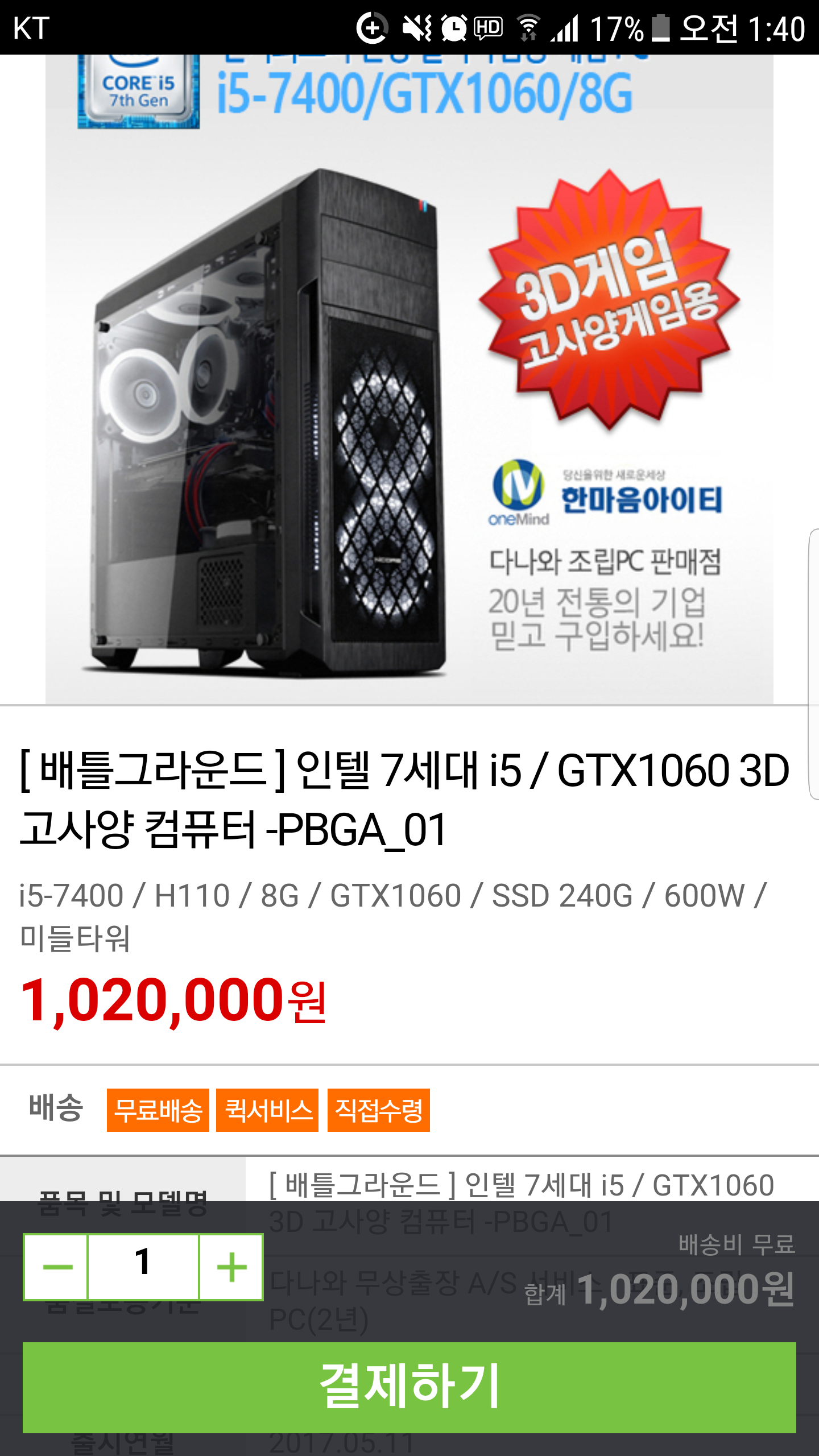819x1456 pixels.
Task: Tap the HD voice status icon
Action: (x=488, y=28)
